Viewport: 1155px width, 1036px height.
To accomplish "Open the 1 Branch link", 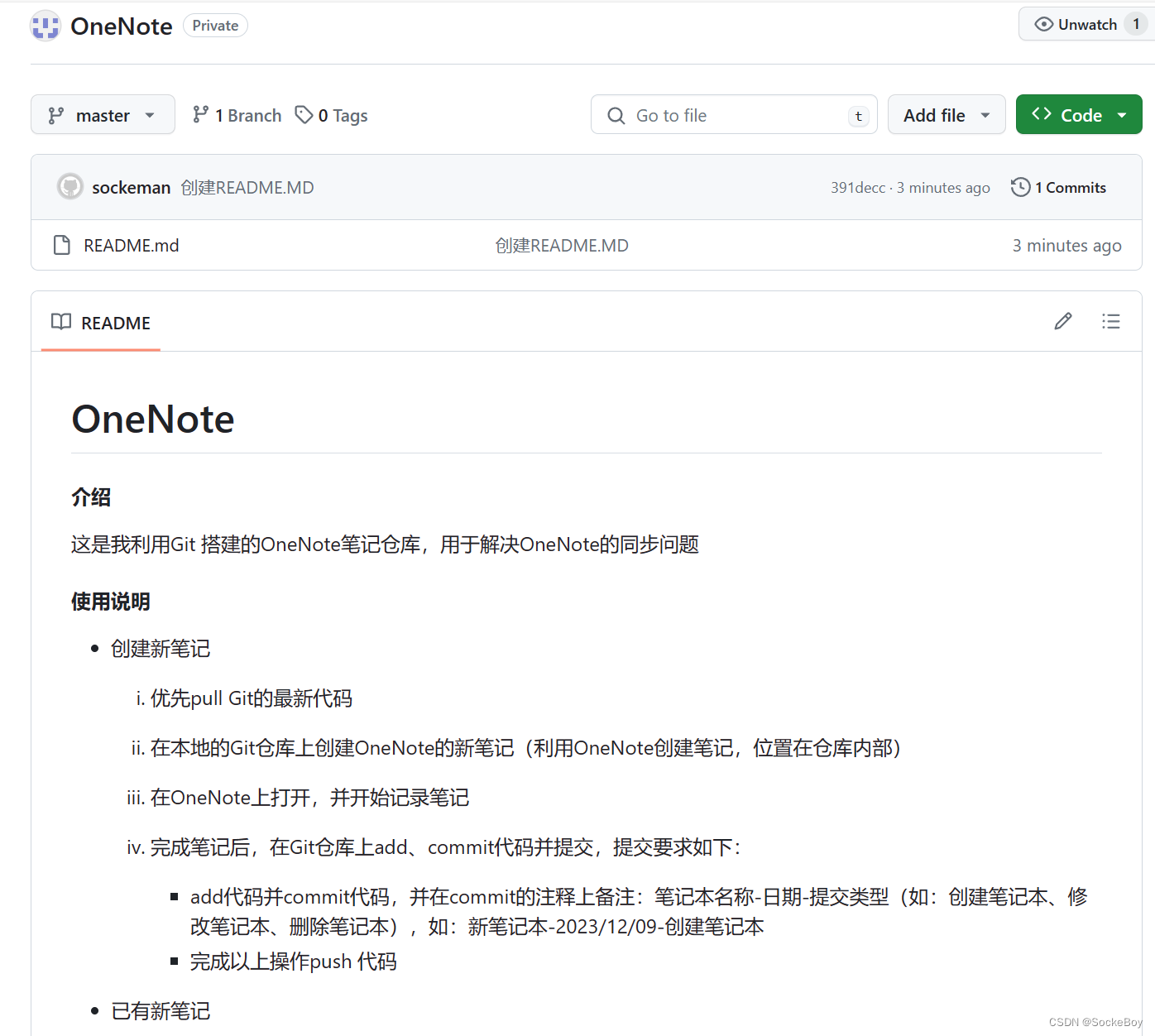I will (x=237, y=115).
